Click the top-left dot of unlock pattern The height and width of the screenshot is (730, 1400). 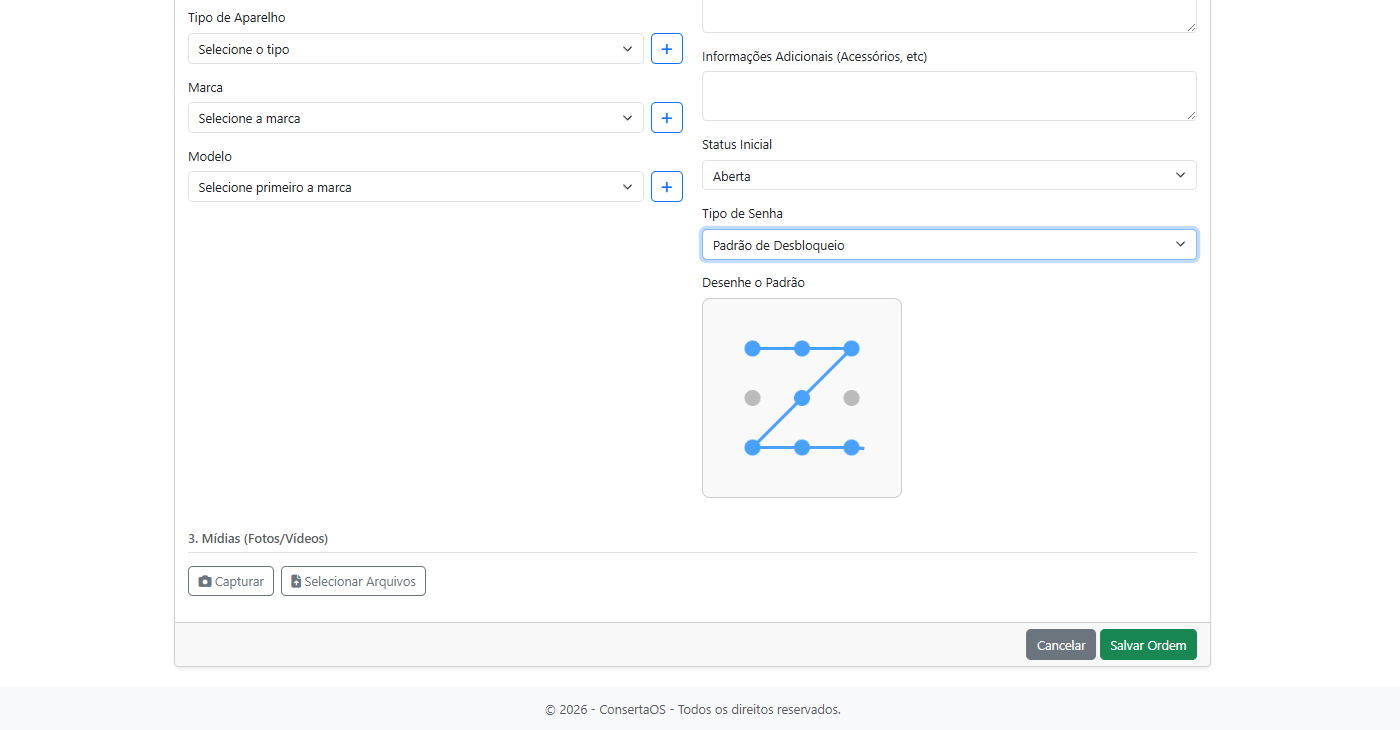[752, 348]
